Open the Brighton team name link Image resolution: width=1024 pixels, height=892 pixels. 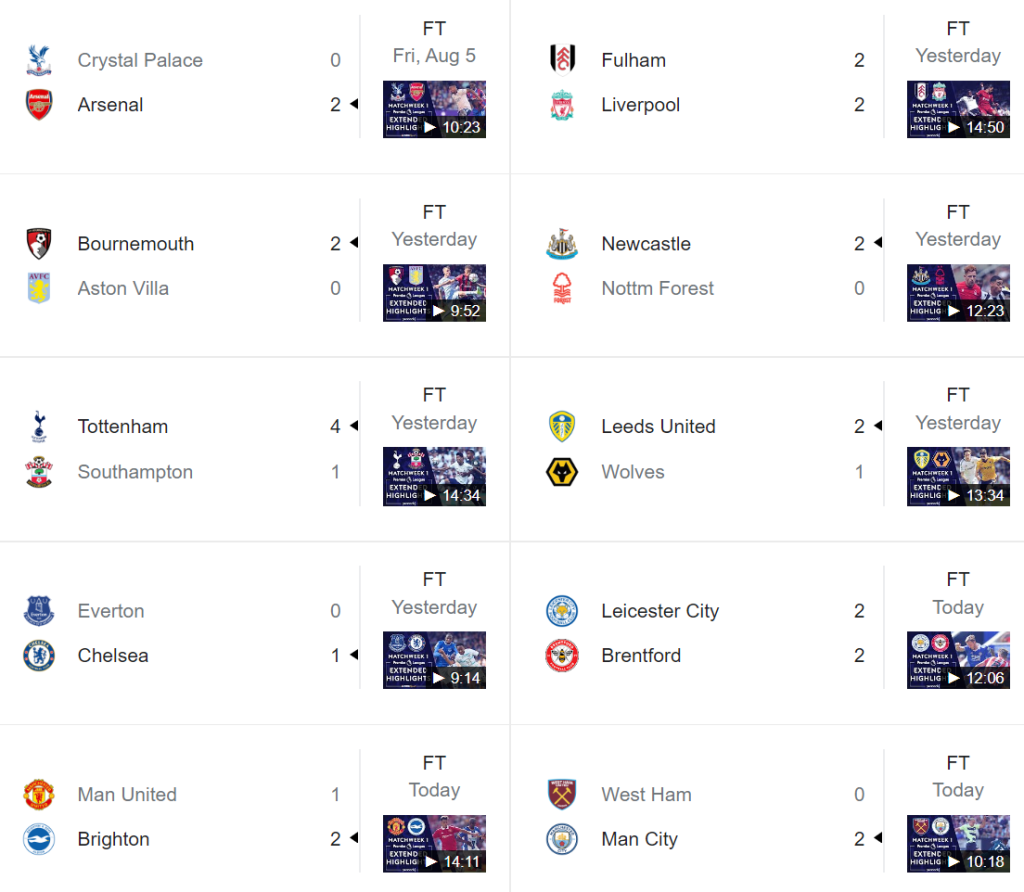point(114,839)
